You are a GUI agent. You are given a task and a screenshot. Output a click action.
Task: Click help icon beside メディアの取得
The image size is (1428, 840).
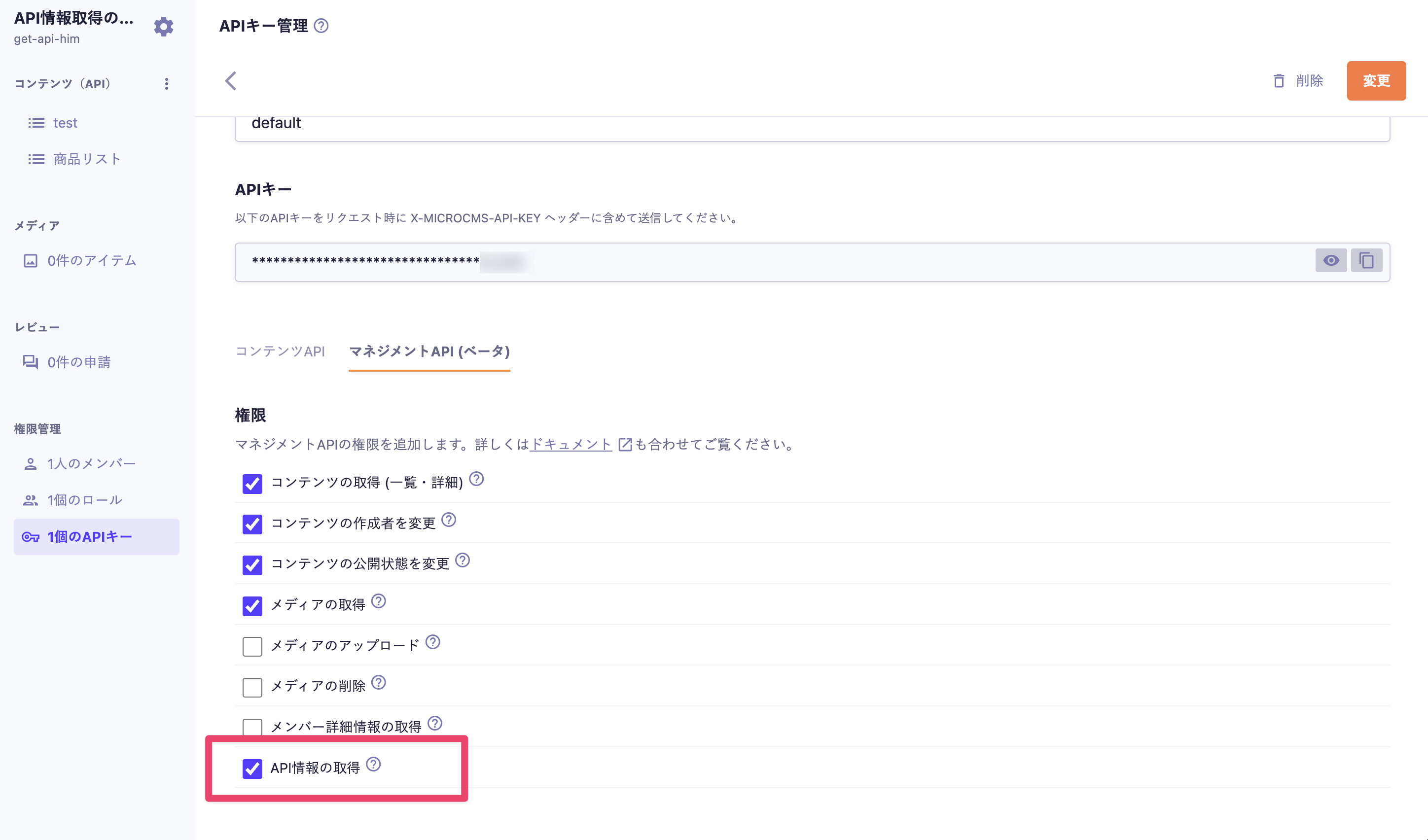(x=379, y=601)
